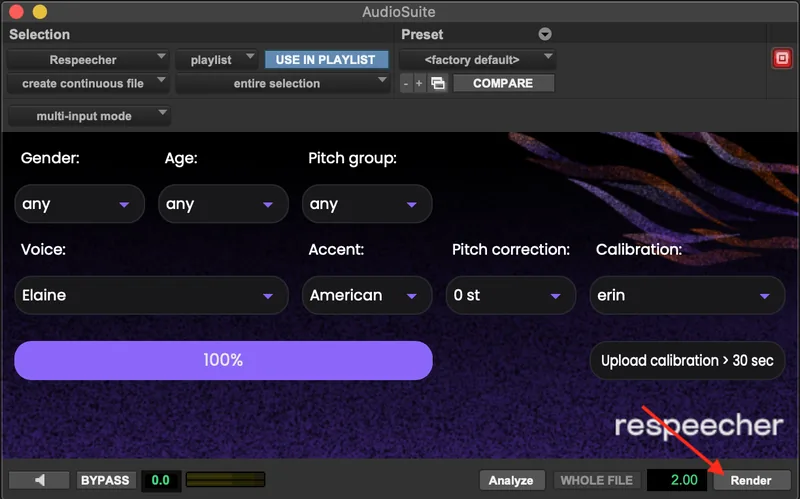Click the yellow minimize window button

tap(39, 11)
